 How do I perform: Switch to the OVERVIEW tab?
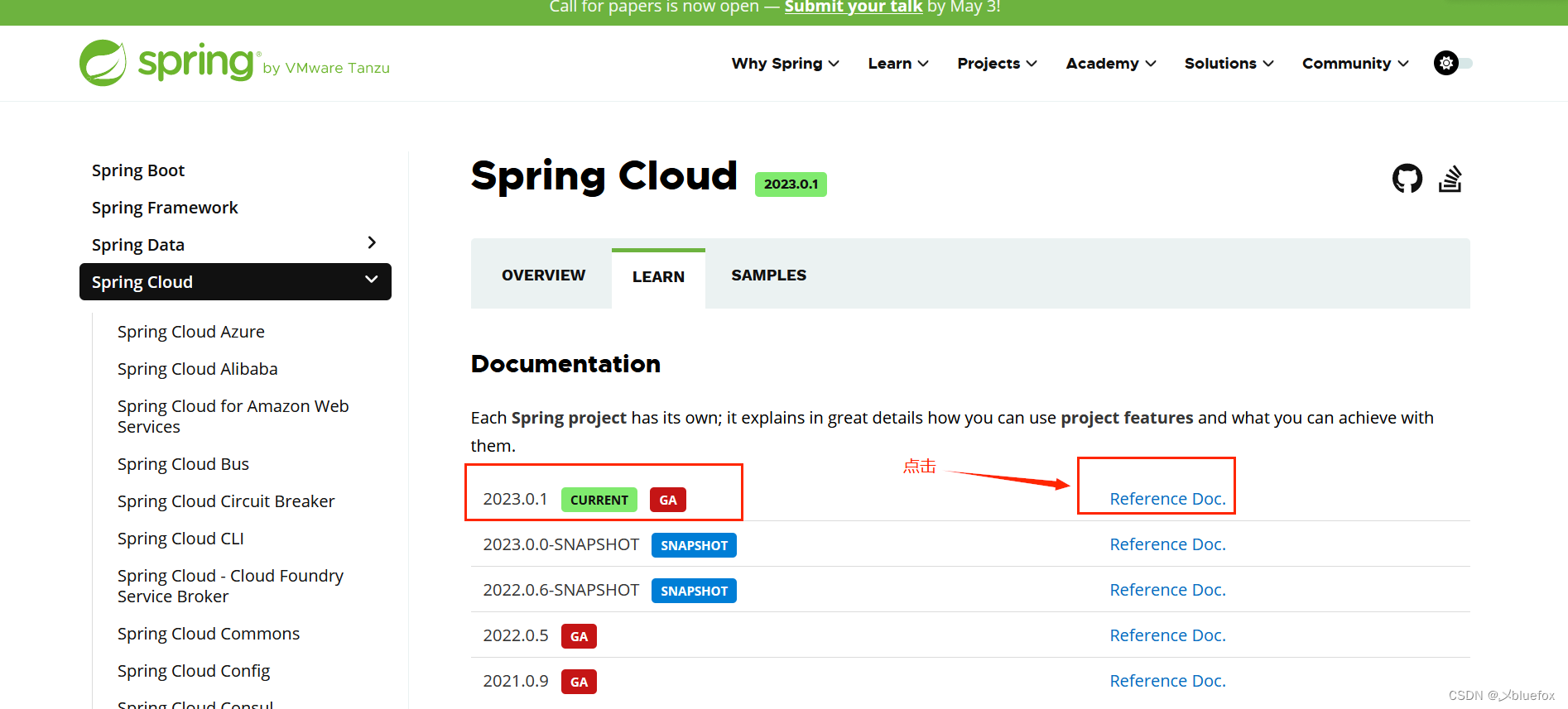click(543, 275)
